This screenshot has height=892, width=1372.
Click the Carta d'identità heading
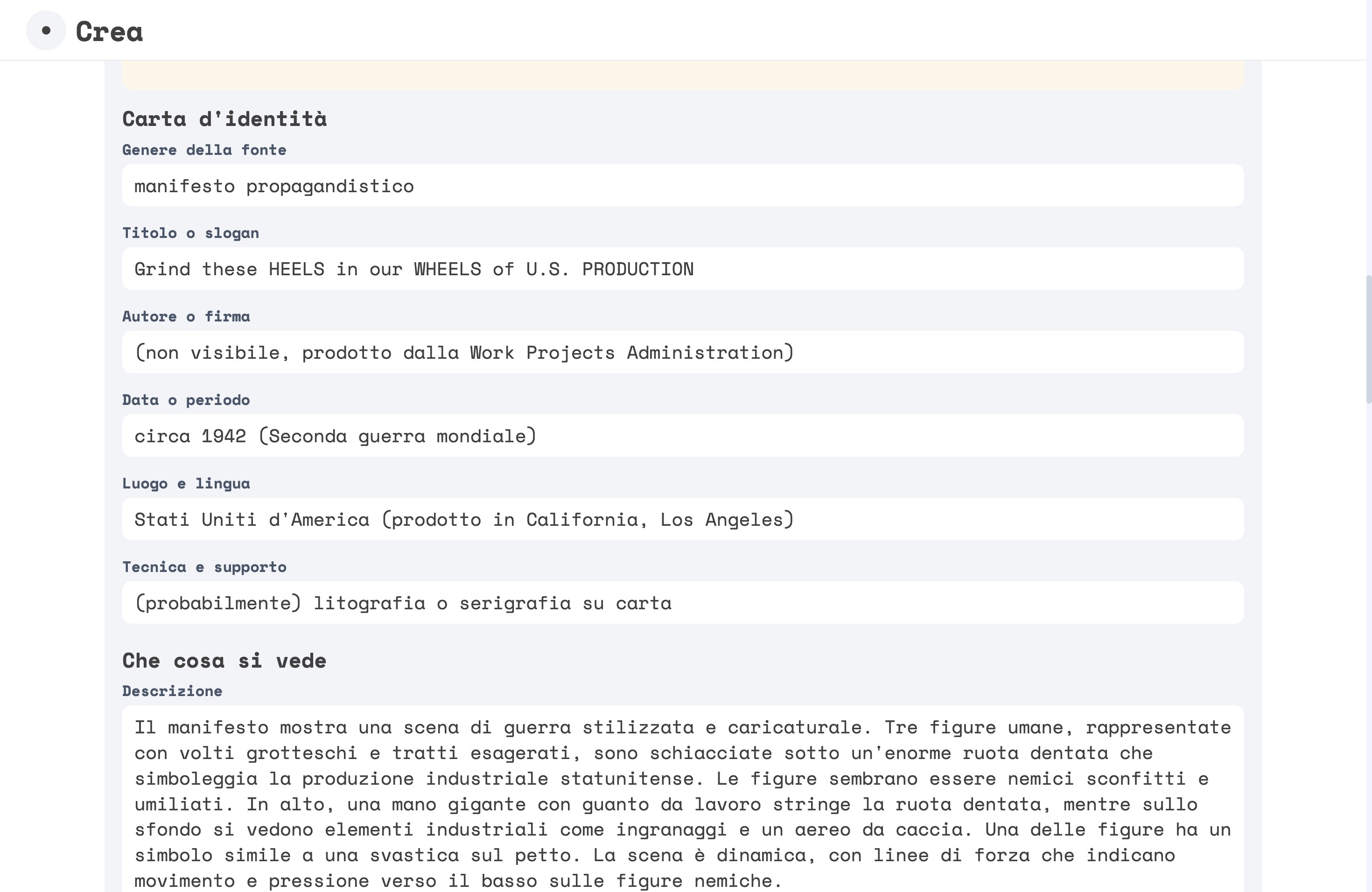tap(224, 118)
